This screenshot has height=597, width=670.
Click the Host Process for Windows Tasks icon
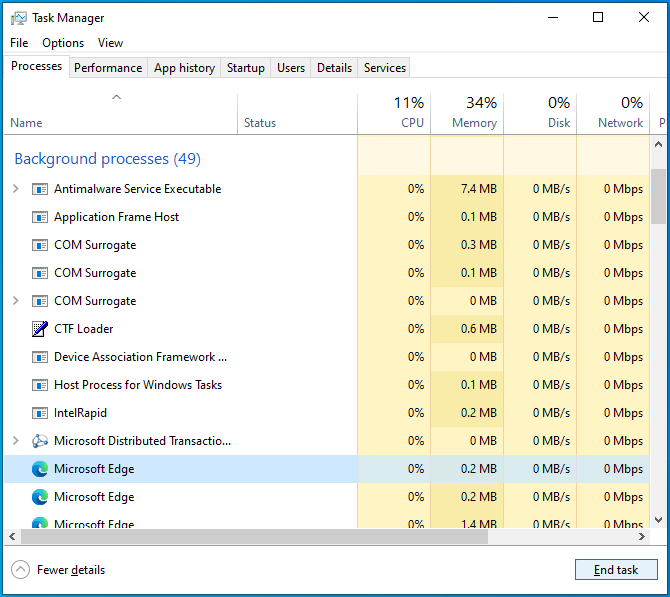(x=40, y=385)
